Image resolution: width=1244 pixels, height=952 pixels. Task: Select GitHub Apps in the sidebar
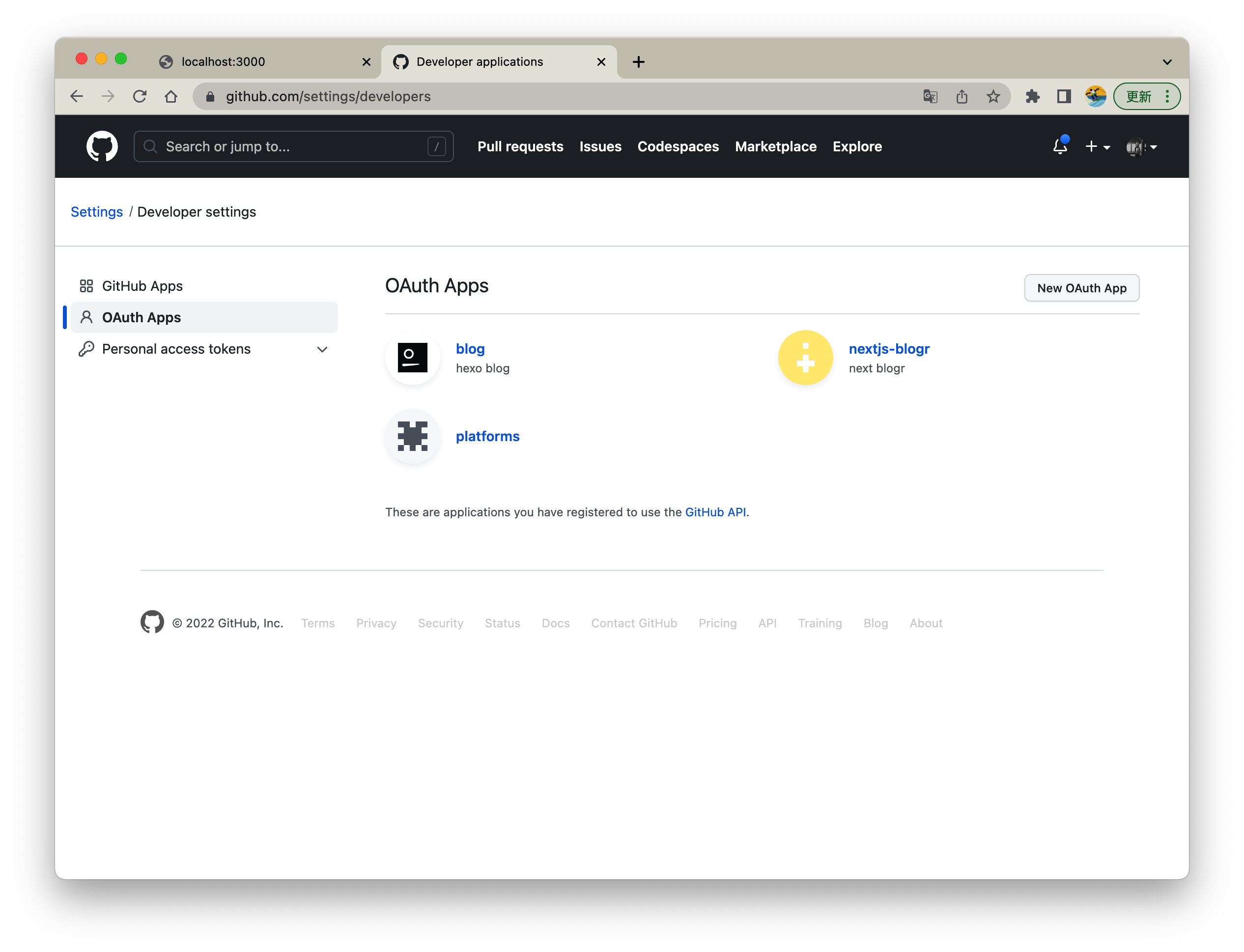[x=204, y=285]
